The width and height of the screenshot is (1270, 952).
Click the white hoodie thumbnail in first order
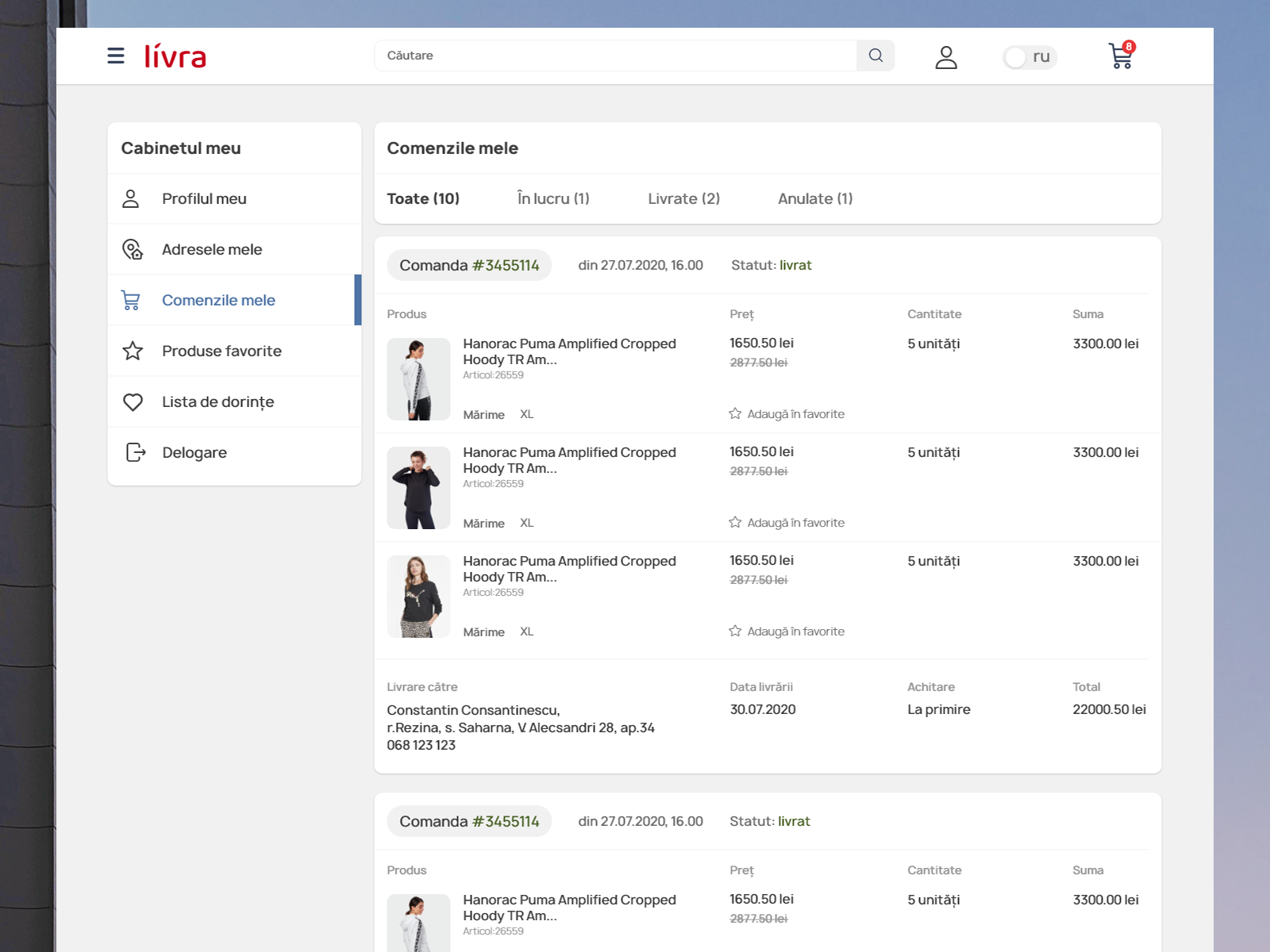click(x=418, y=379)
